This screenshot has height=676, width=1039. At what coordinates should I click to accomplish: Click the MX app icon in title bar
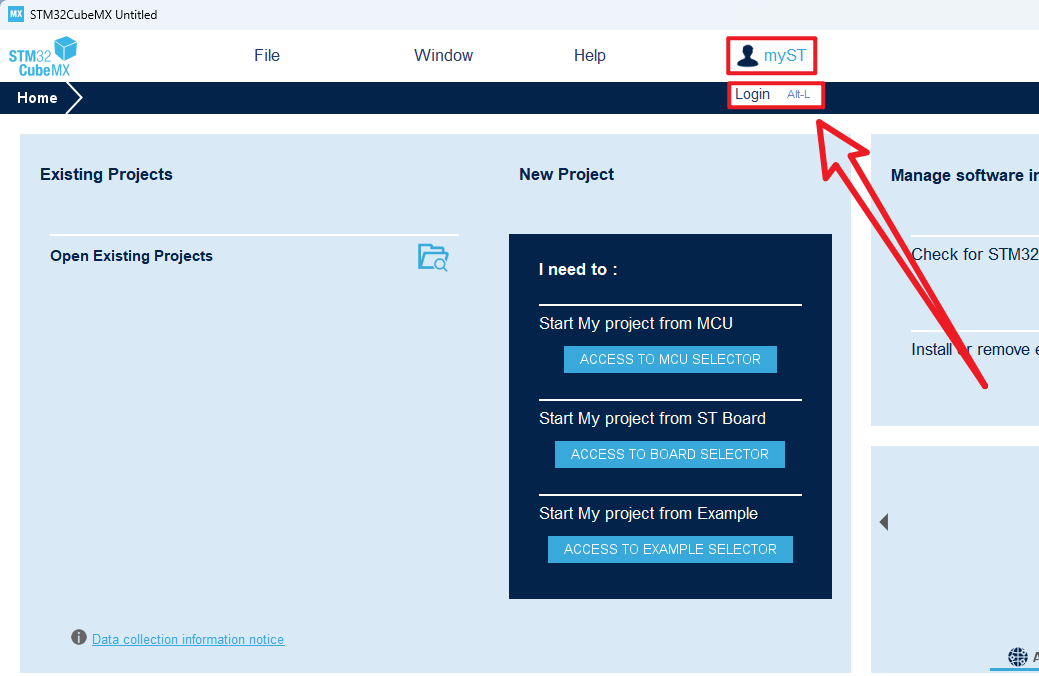click(x=16, y=14)
